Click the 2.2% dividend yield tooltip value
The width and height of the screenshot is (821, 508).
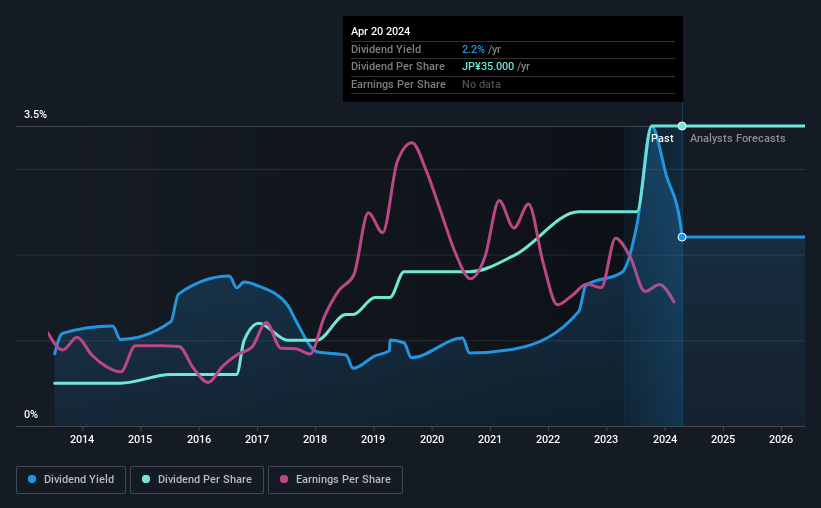pos(473,49)
